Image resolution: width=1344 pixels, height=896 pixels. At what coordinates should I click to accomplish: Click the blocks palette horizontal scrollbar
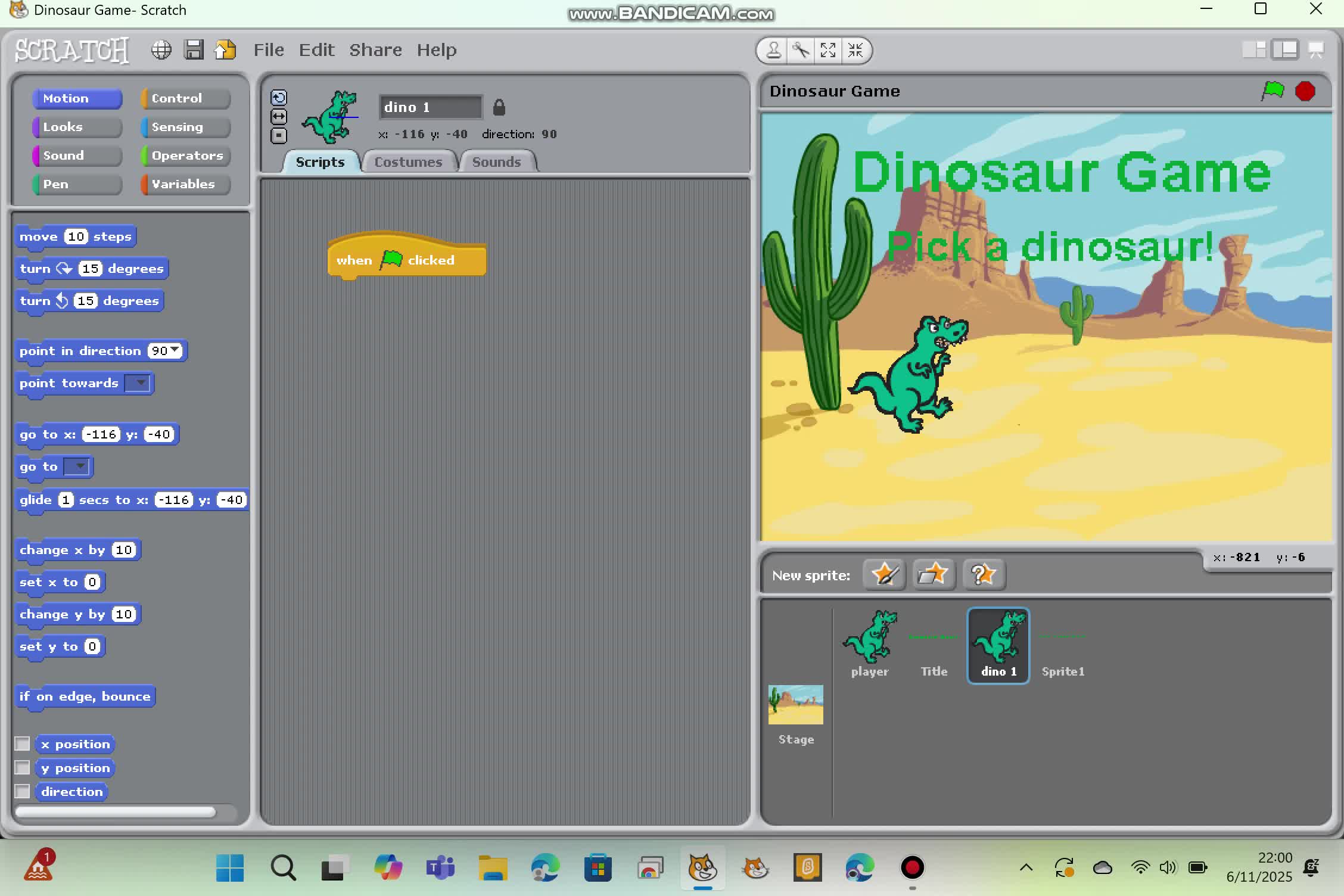coord(115,811)
